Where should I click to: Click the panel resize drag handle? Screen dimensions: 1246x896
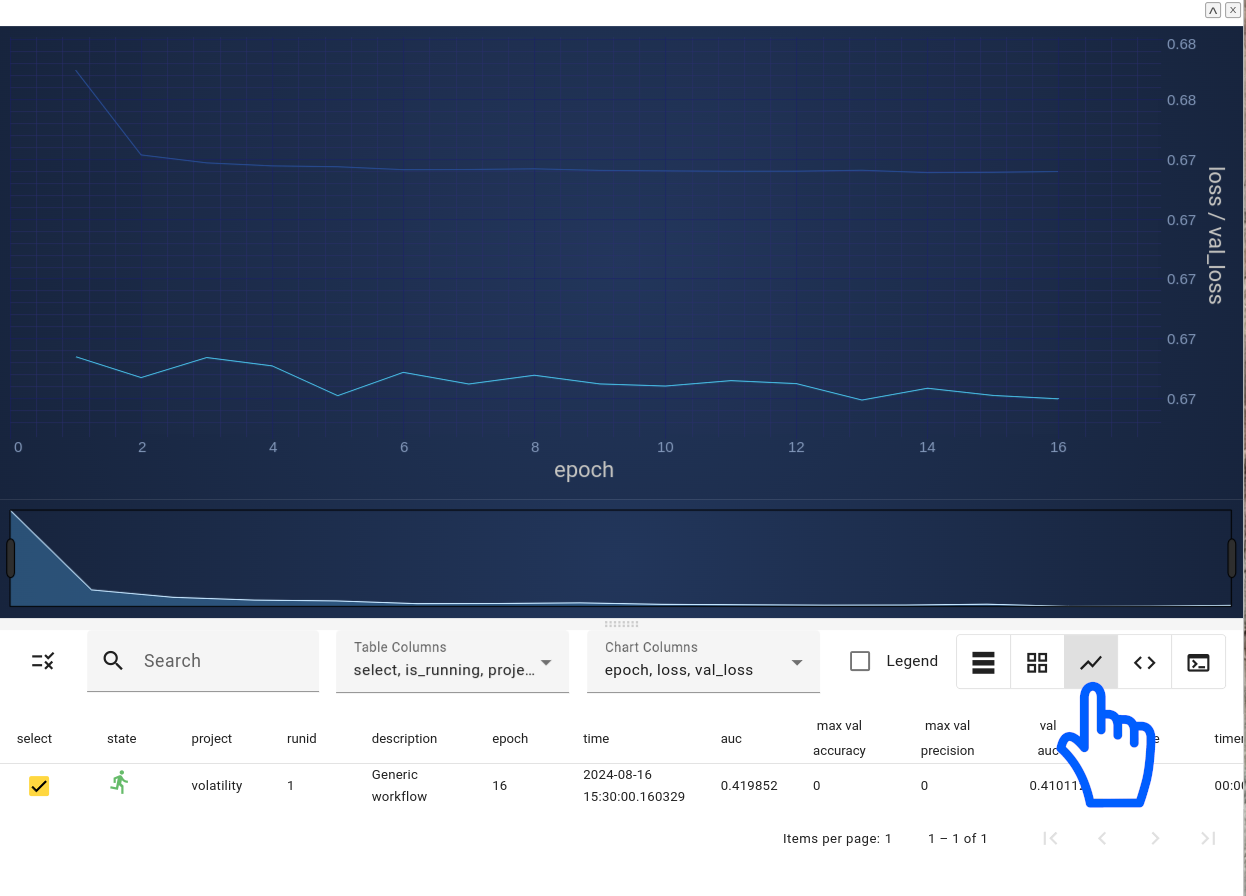[622, 624]
